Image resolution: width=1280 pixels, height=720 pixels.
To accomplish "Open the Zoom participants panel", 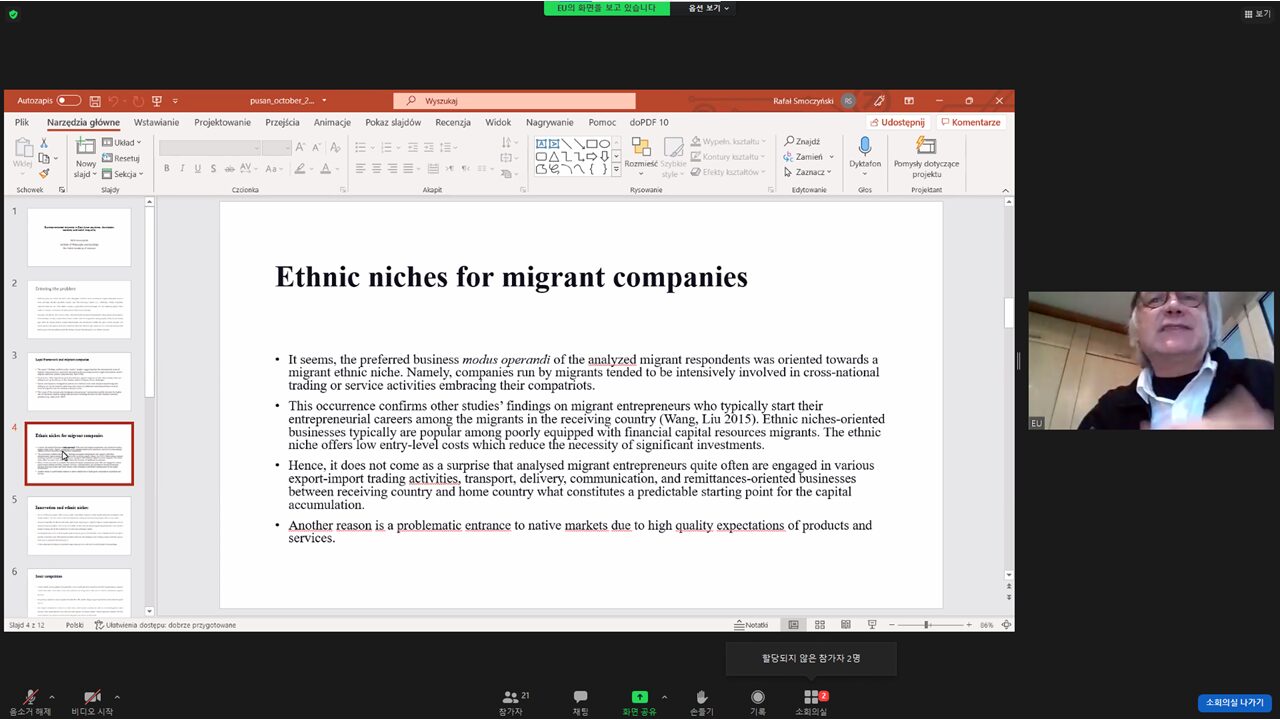I will click(x=511, y=697).
